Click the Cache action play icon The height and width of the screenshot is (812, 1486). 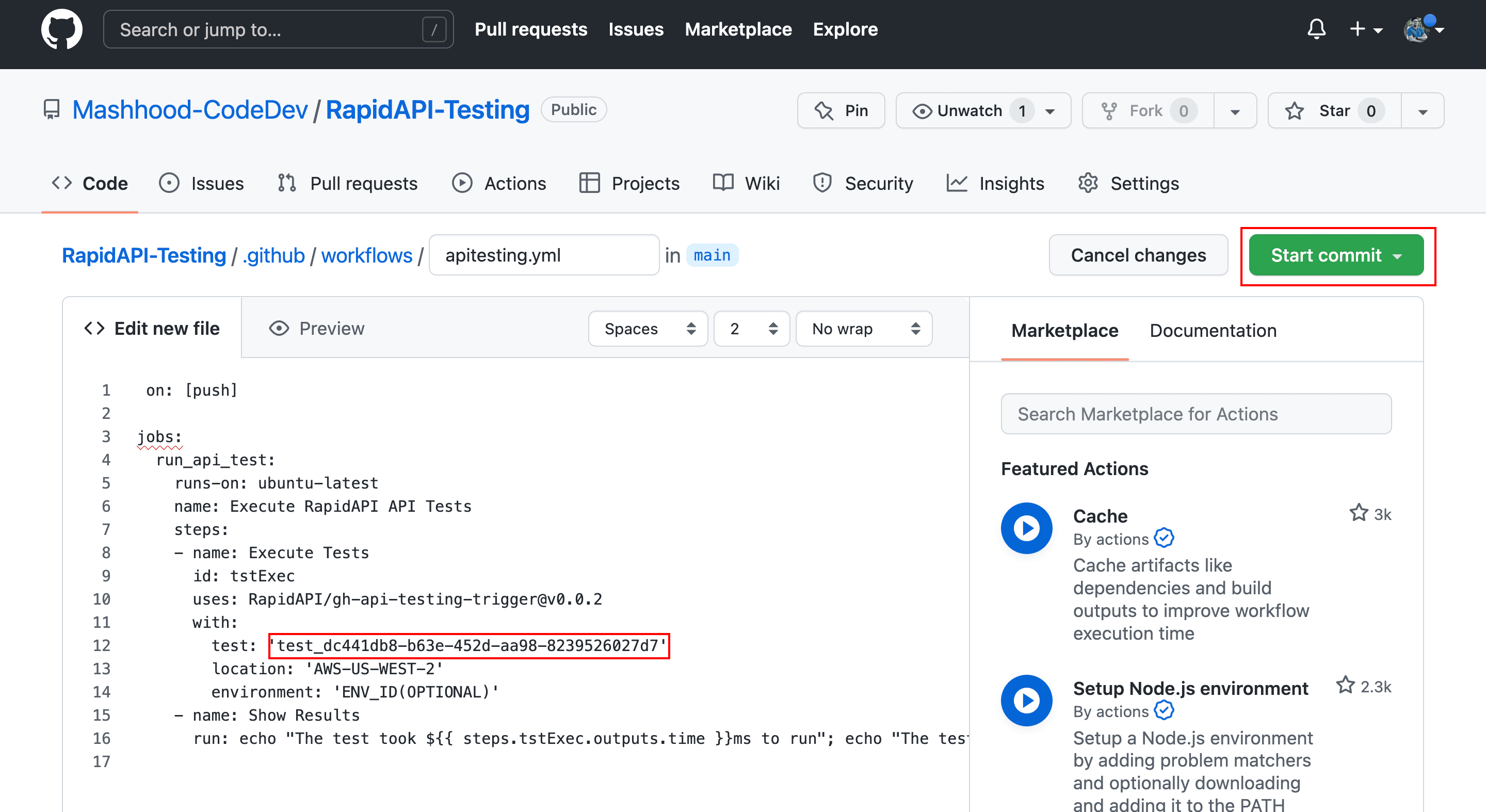coord(1026,528)
